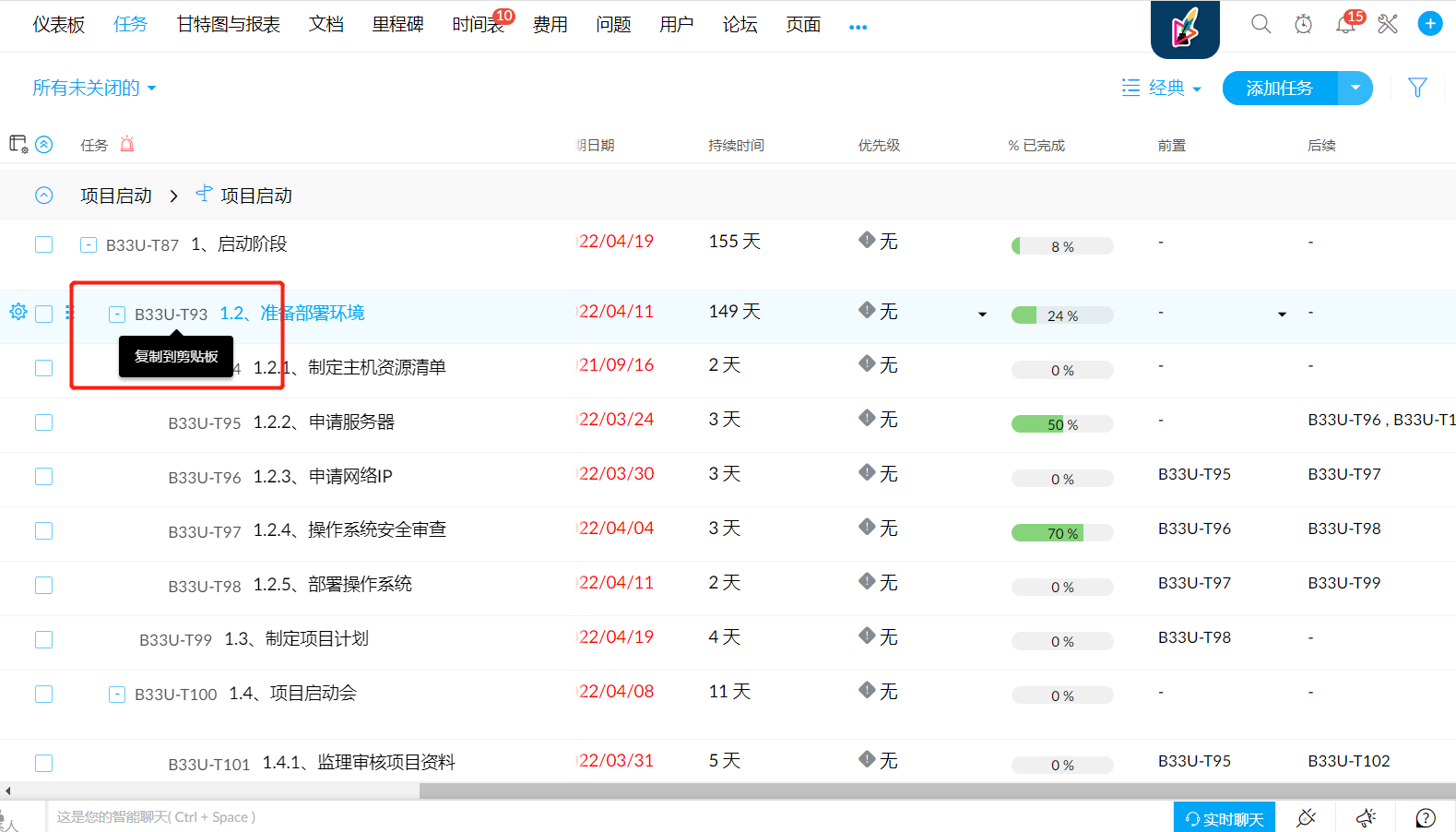Expand the 所有未关闭的 view dropdown
Viewport: 1456px width, 832px height.
tap(94, 89)
